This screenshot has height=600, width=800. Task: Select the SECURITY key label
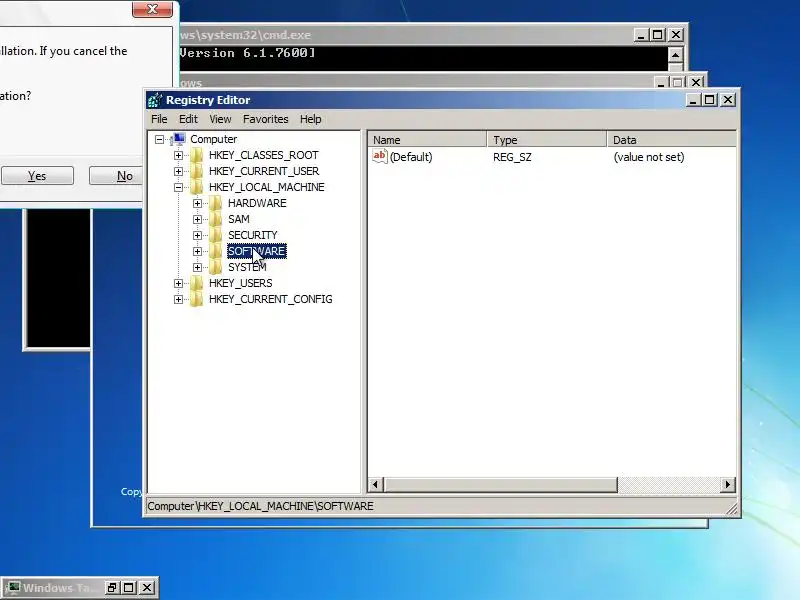253,235
